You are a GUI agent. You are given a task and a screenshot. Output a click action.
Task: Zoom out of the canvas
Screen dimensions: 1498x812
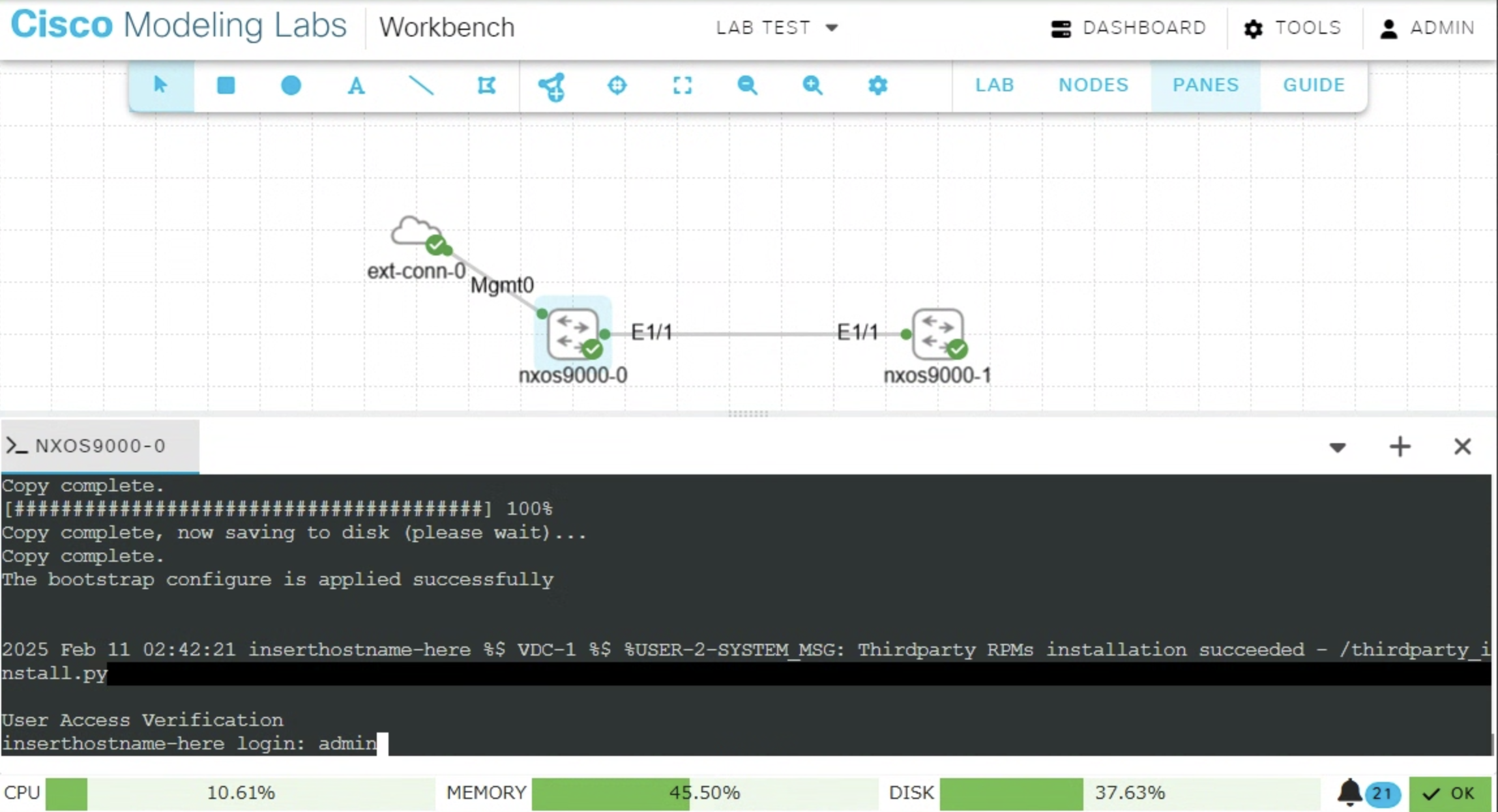pyautogui.click(x=747, y=85)
